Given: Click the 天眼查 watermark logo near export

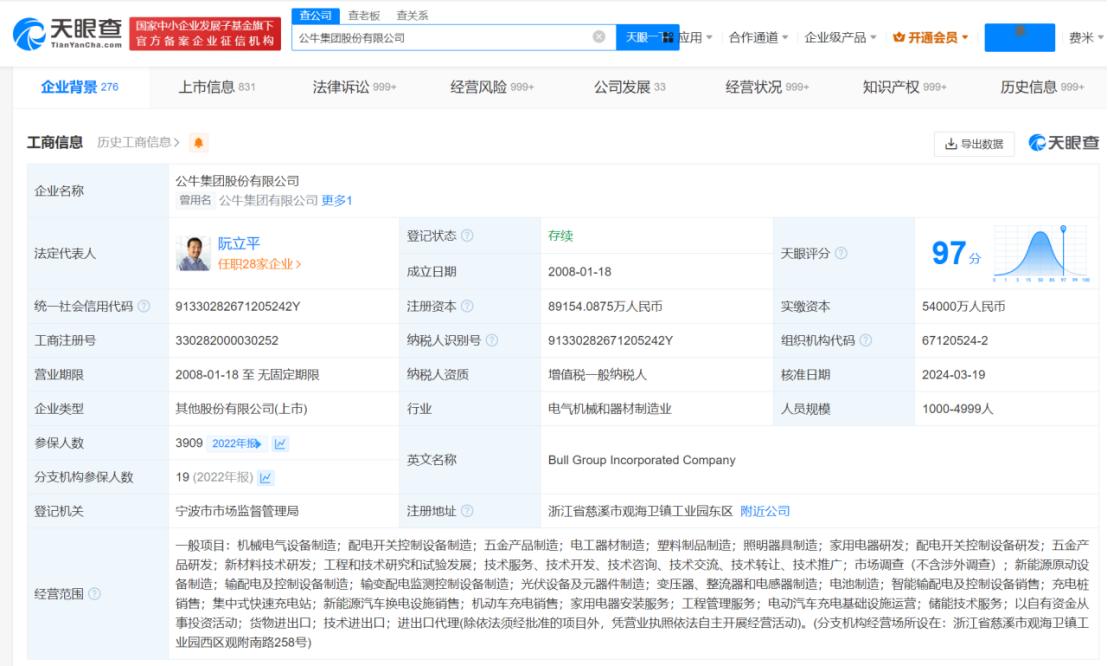Looking at the screenshot, I should (x=1063, y=143).
